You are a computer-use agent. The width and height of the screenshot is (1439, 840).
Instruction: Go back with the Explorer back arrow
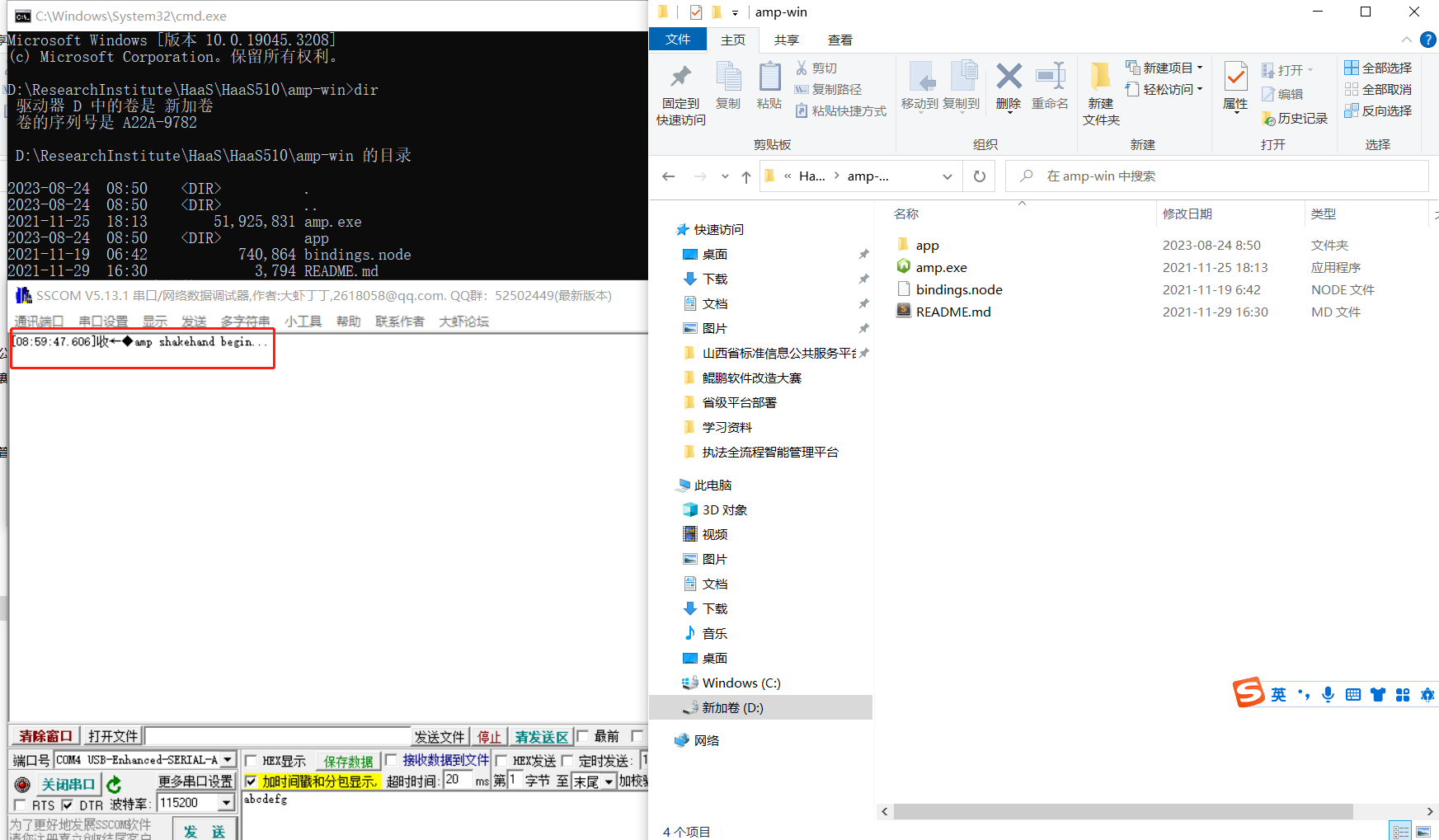click(669, 176)
